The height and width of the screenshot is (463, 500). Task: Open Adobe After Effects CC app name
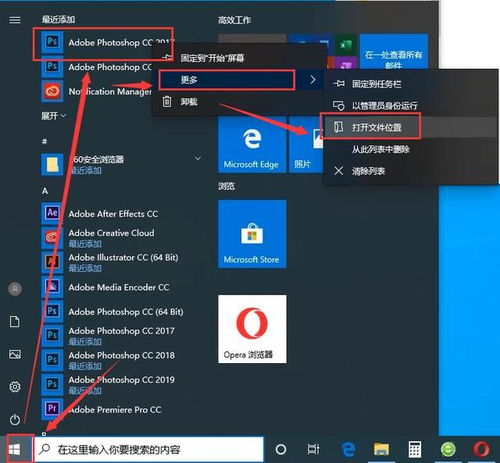coord(113,214)
